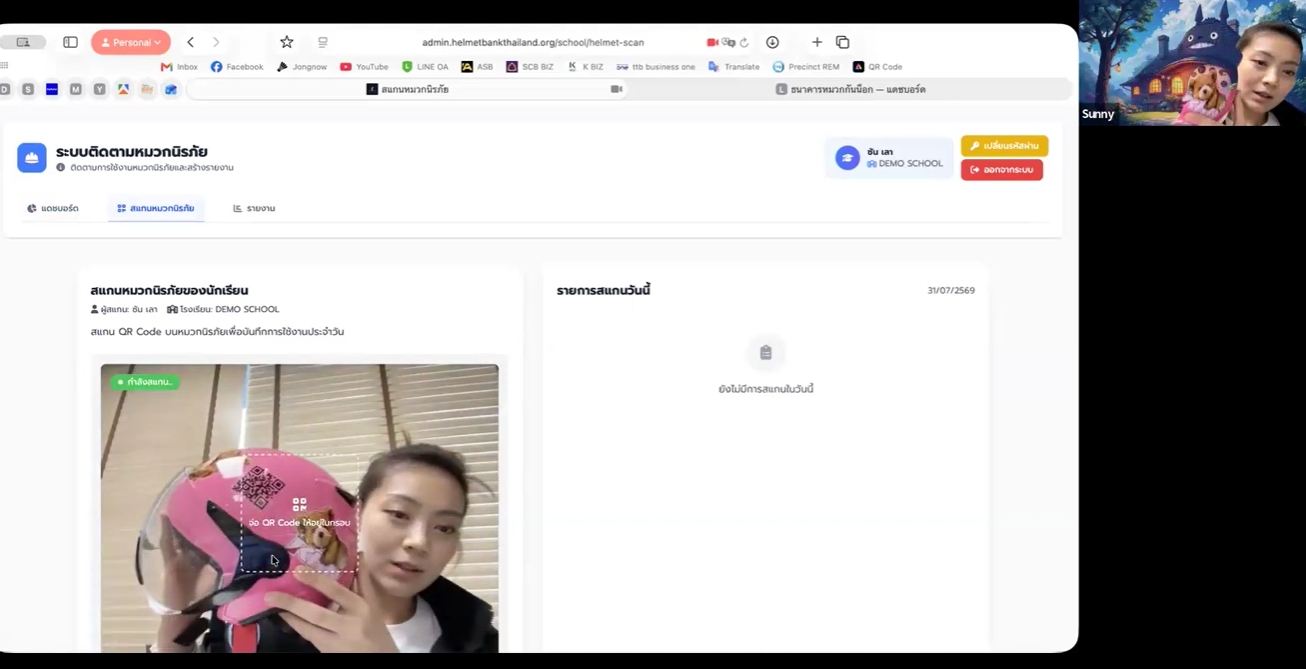This screenshot has width=1306, height=669.
Task: Open ttb business one bookmark
Action: (x=656, y=67)
